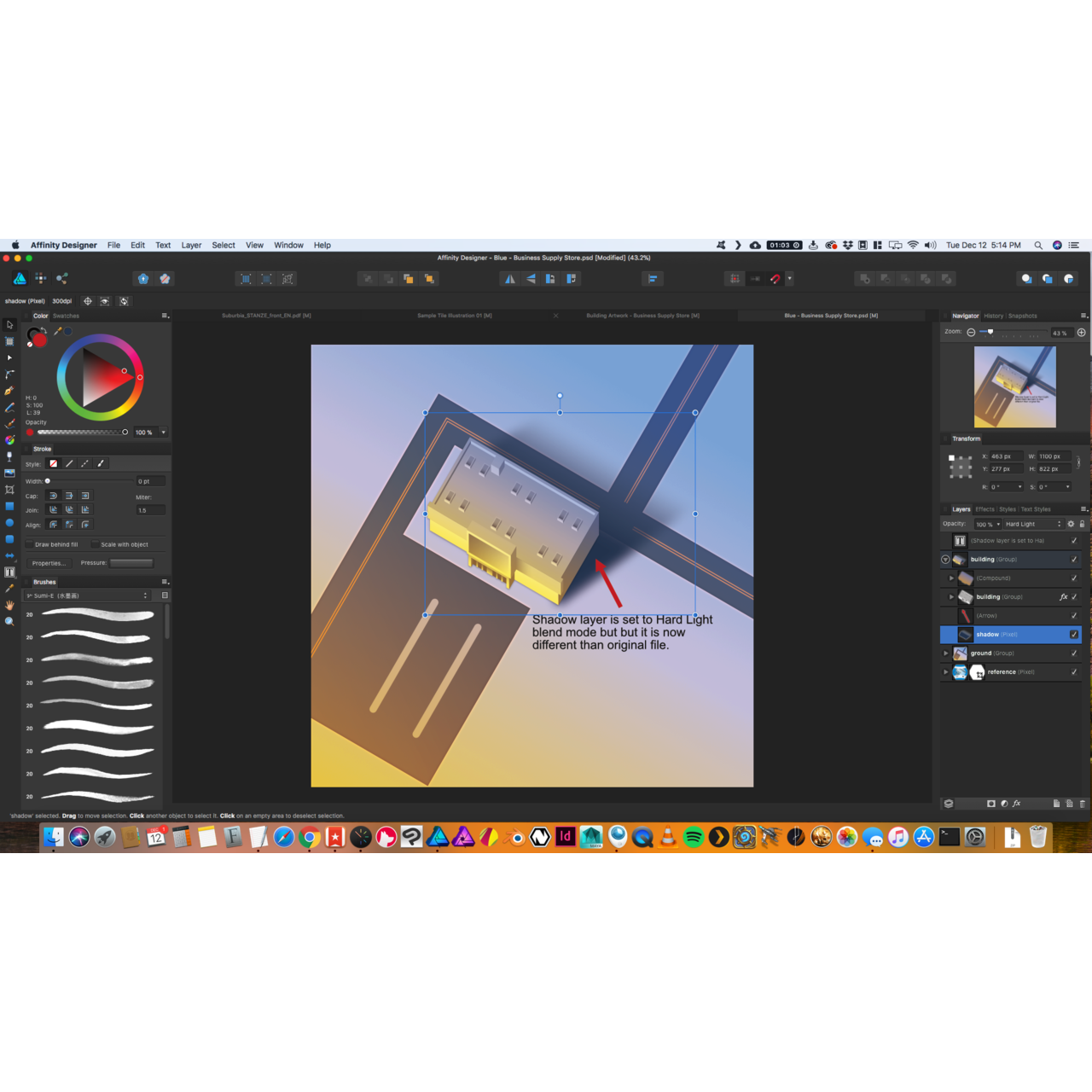The width and height of the screenshot is (1092, 1092).
Task: Click the Add Mask Layer icon
Action: coord(991,804)
